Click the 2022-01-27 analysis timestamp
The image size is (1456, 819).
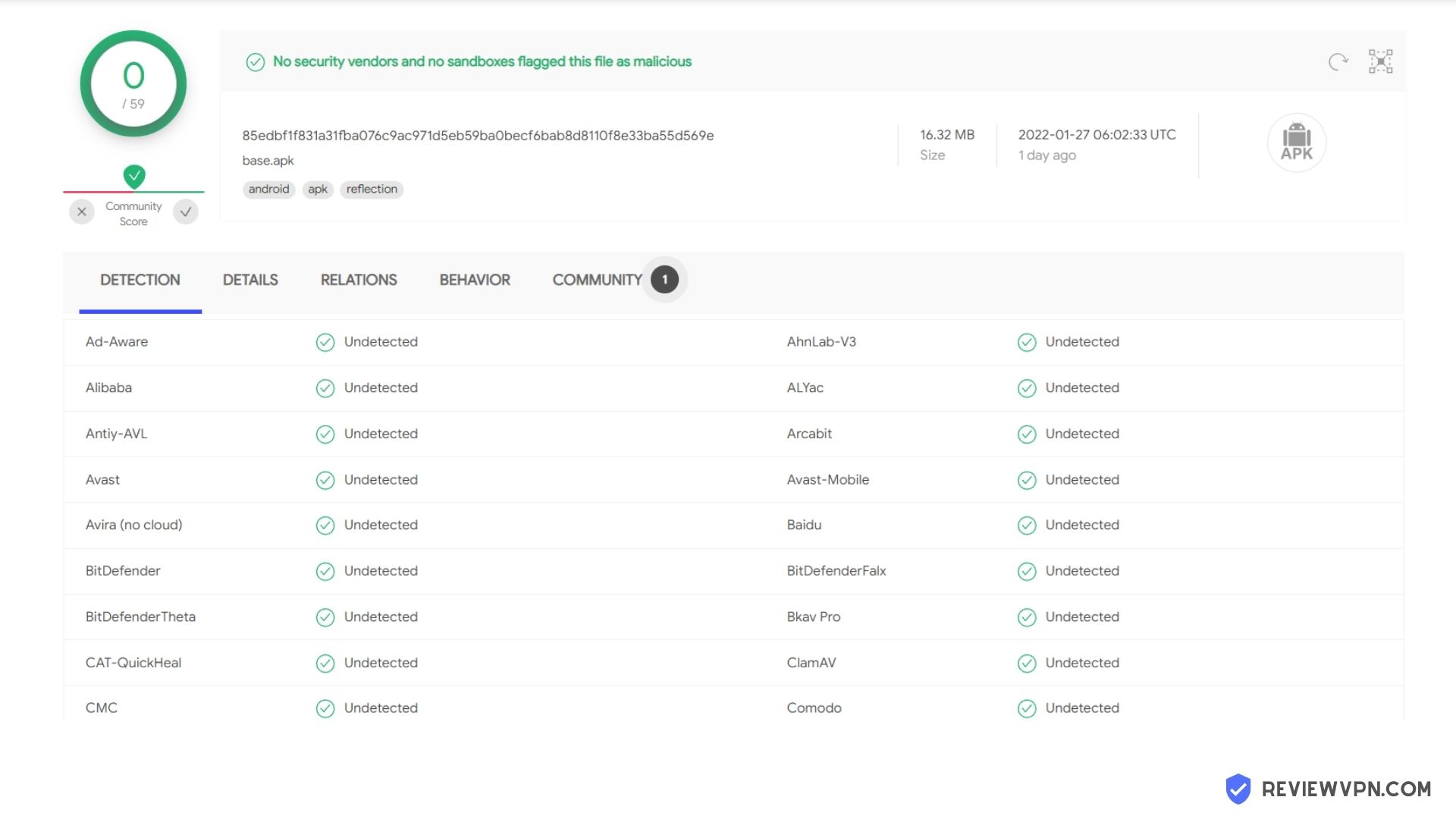1097,135
